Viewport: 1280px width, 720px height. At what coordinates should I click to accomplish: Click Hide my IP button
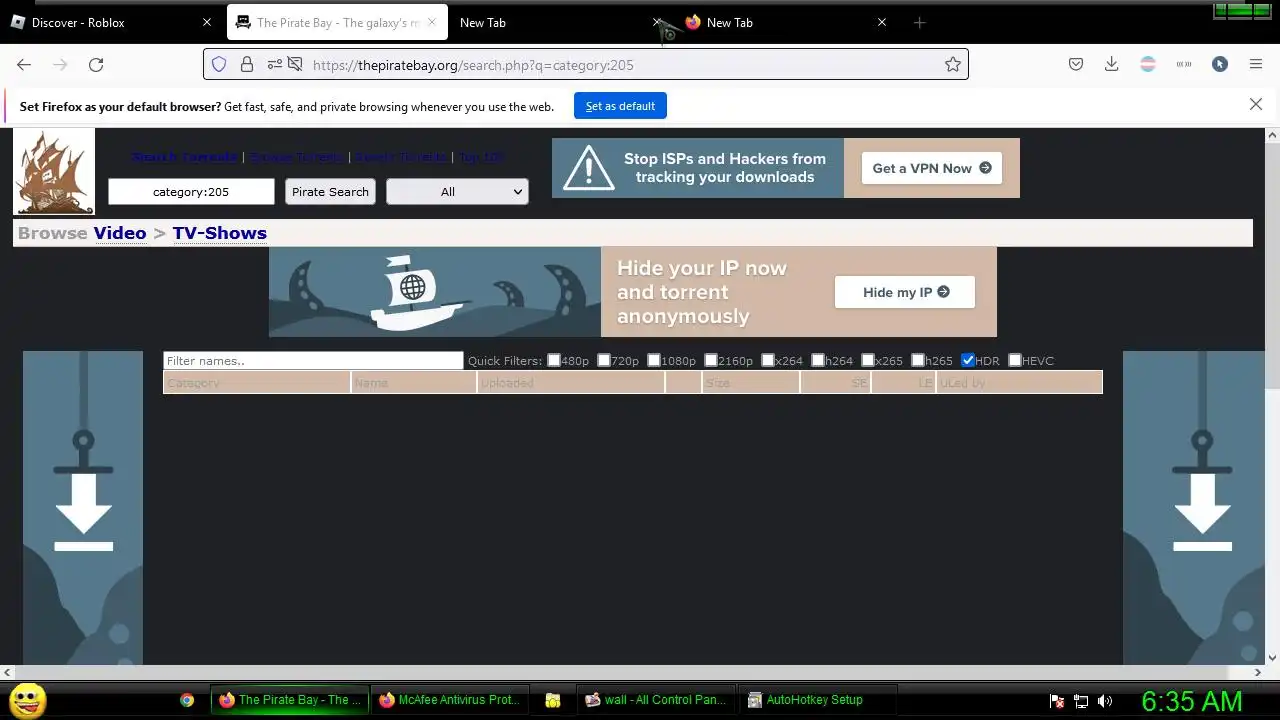[x=905, y=292]
